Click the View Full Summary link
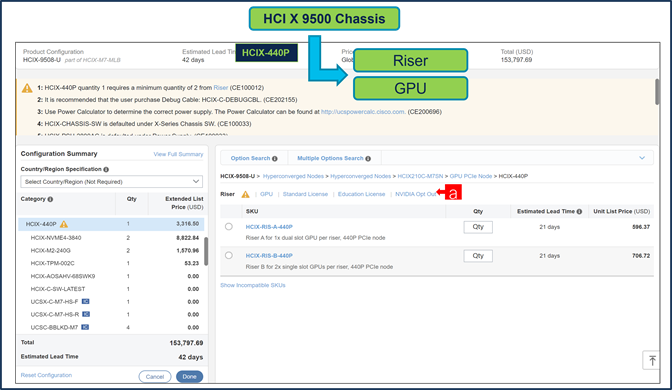Viewport: 672px width, 390px height. click(178, 154)
